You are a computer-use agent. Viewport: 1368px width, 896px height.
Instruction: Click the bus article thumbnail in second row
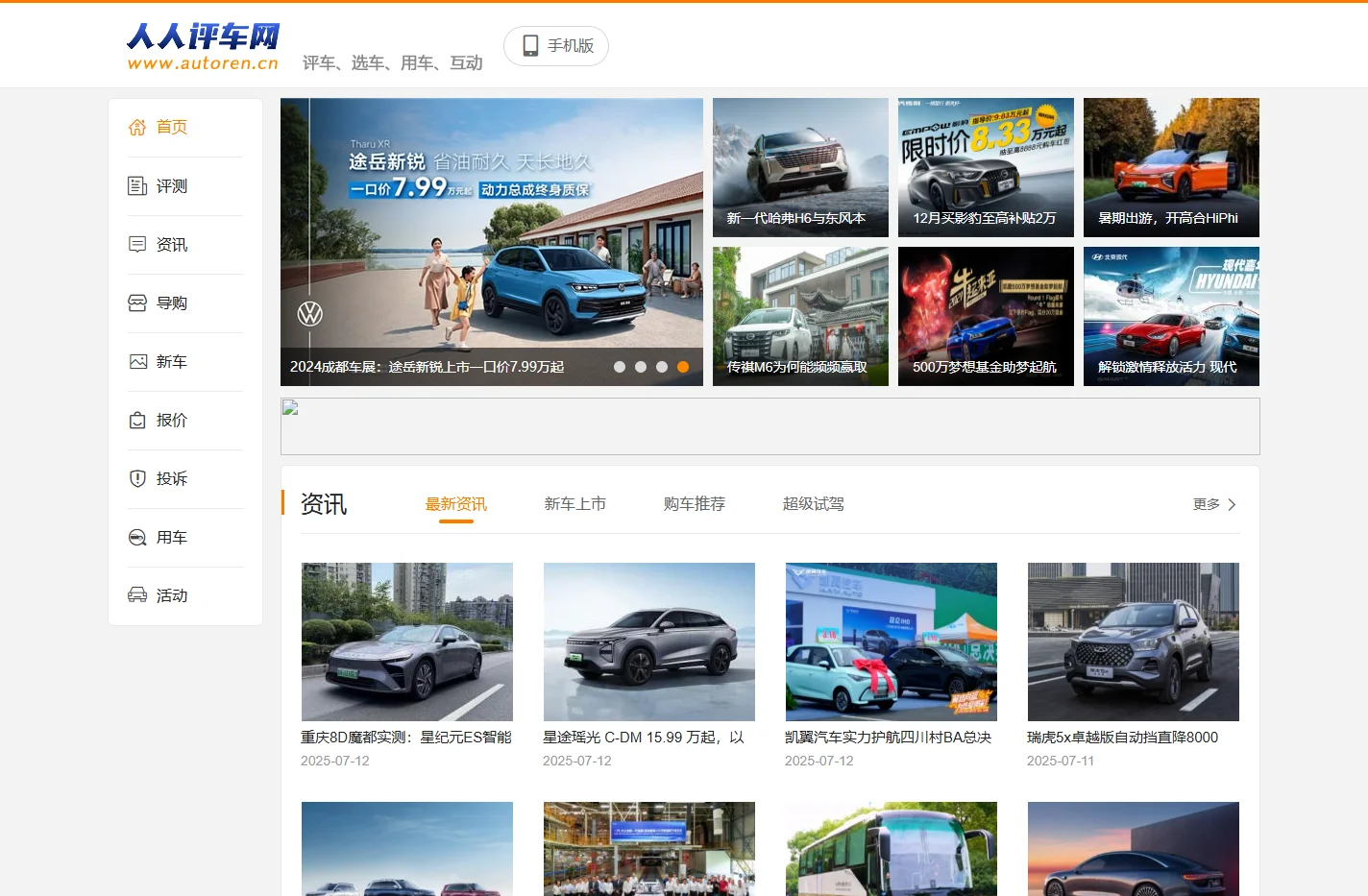pyautogui.click(x=892, y=849)
